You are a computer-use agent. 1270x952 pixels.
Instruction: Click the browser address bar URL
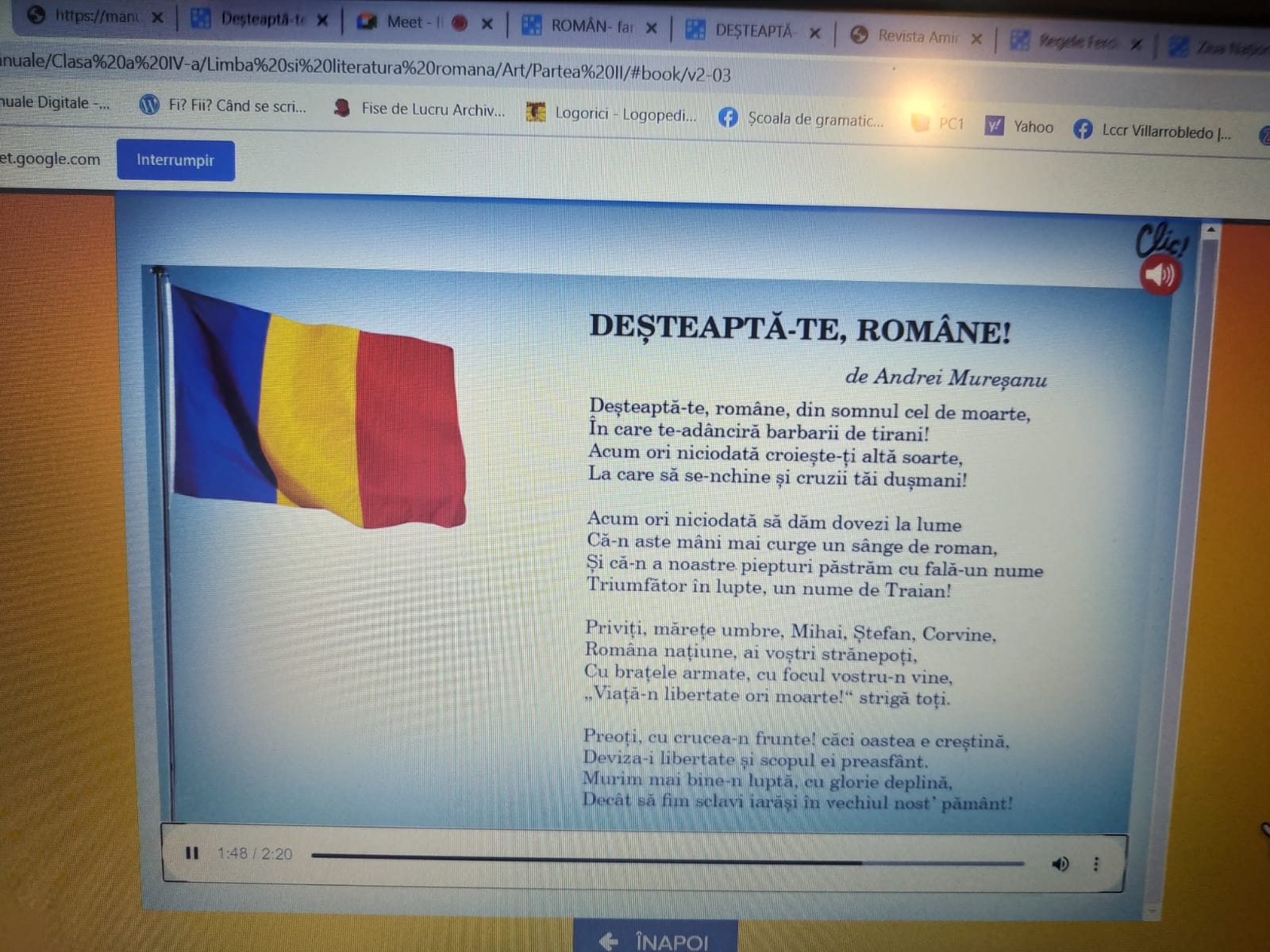point(365,69)
